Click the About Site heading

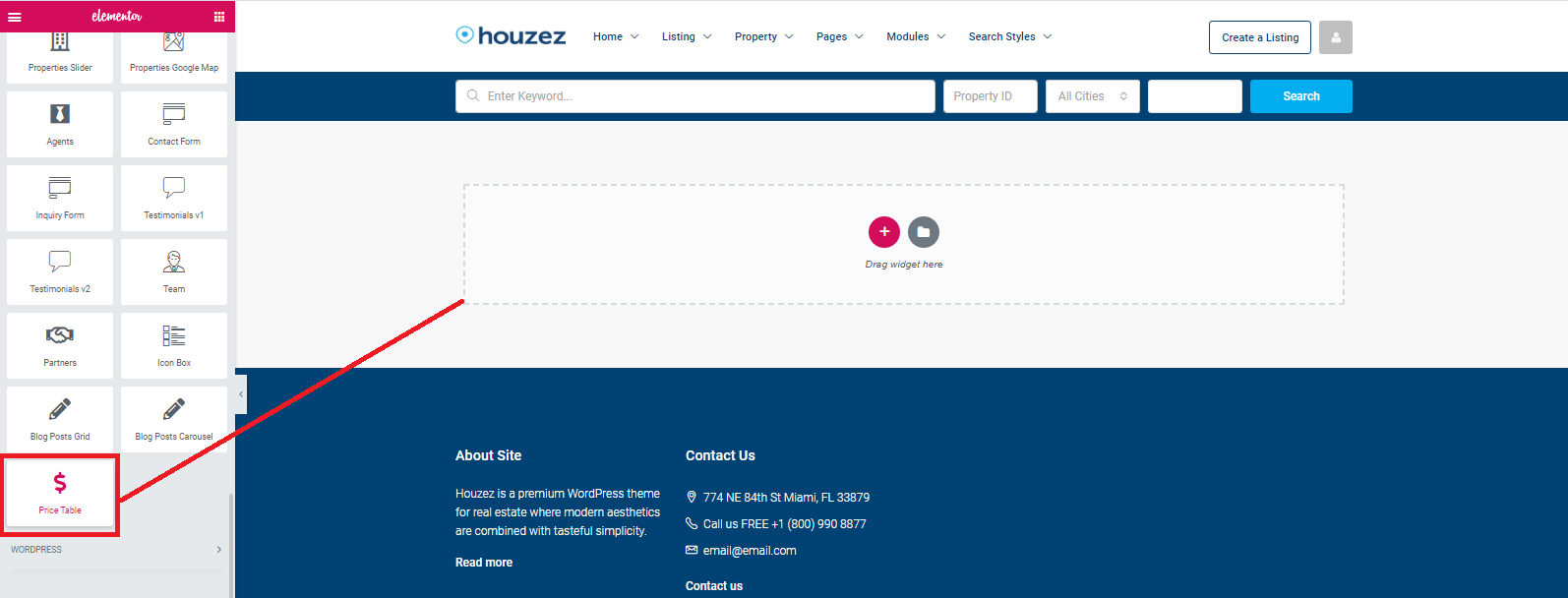tap(489, 455)
